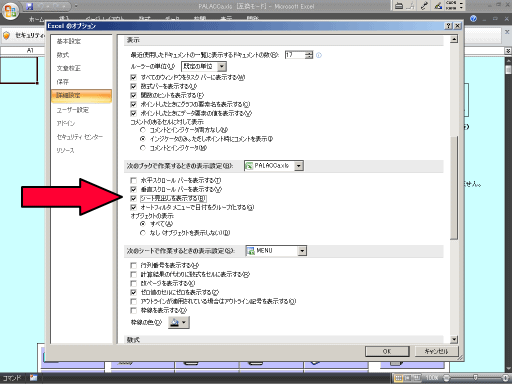This screenshot has height=384, width=512.
Task: Click the zoom slider handle
Action: [x=475, y=378]
